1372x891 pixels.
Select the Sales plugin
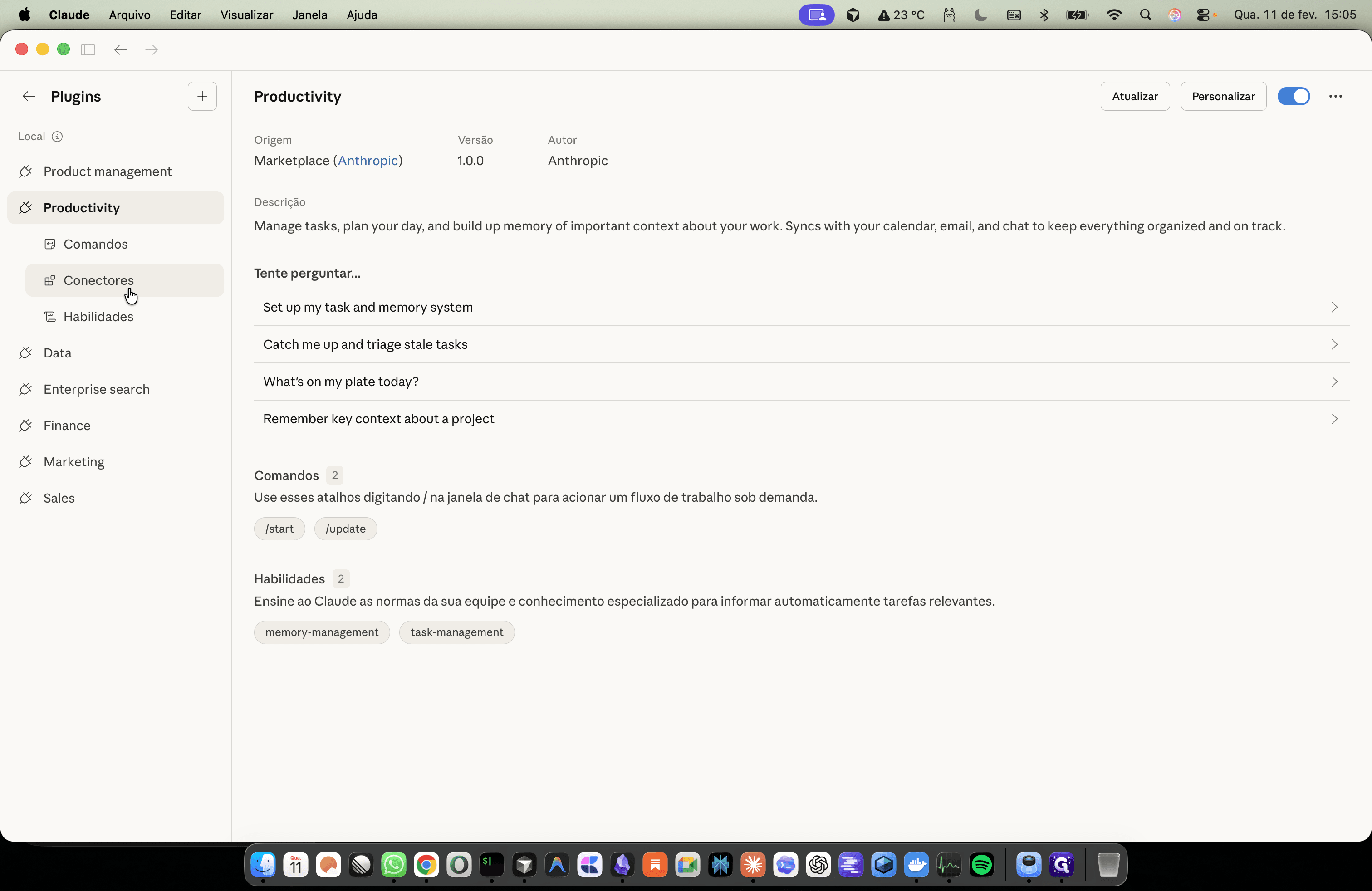[115, 498]
